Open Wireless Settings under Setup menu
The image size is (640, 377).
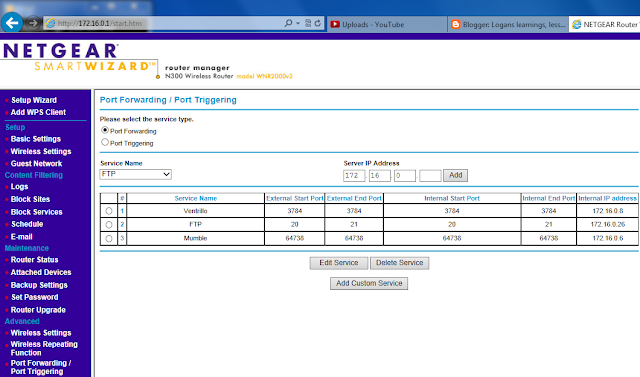pos(41,151)
